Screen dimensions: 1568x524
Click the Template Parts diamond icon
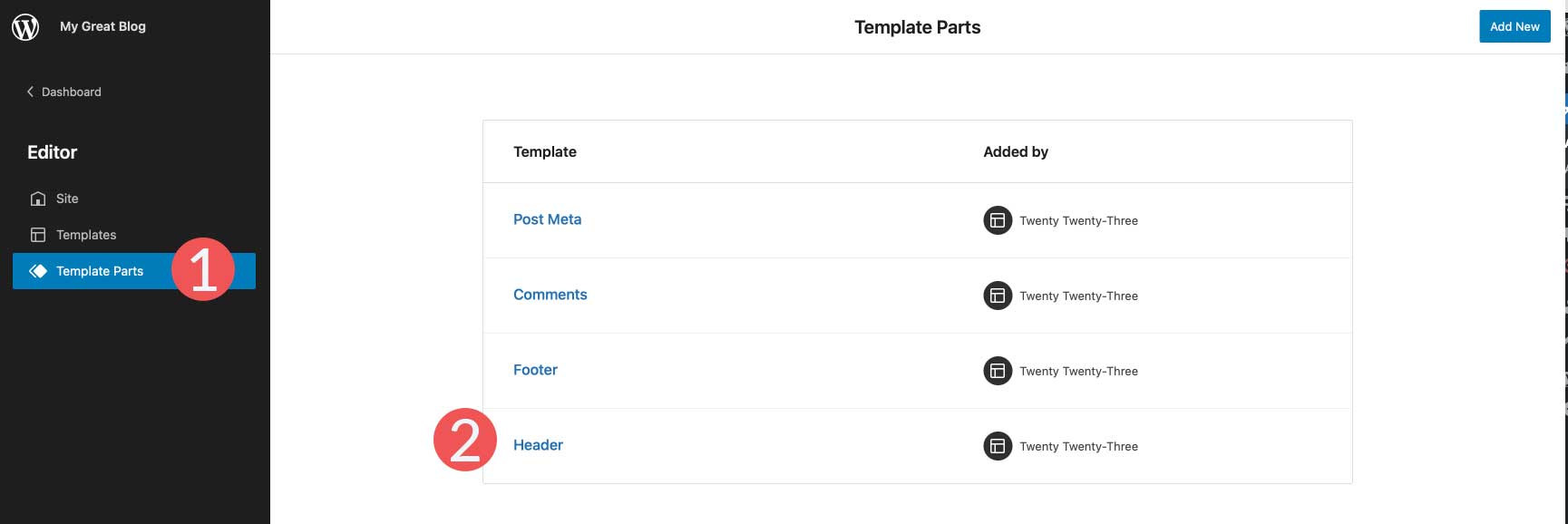[38, 271]
